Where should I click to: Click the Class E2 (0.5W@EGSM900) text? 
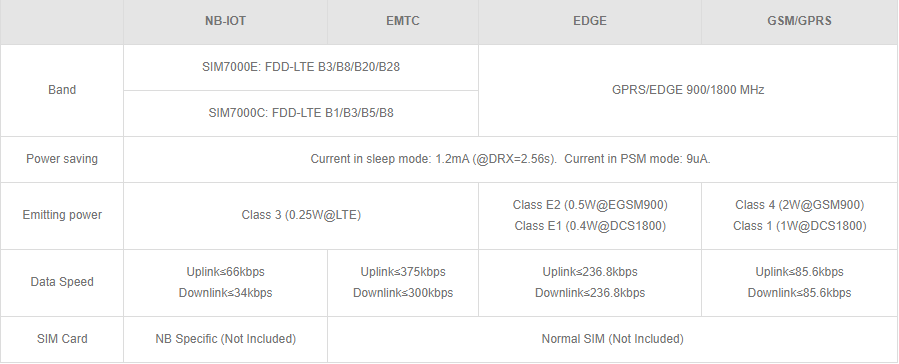point(590,205)
